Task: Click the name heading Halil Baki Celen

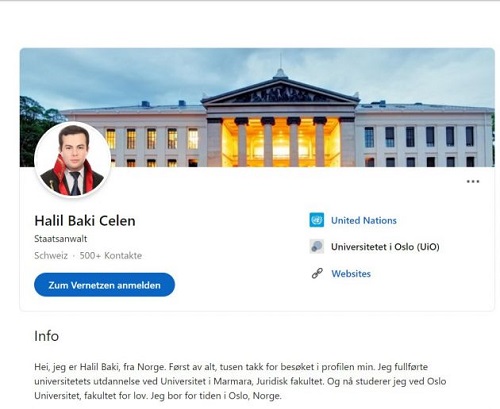Action: point(85,221)
